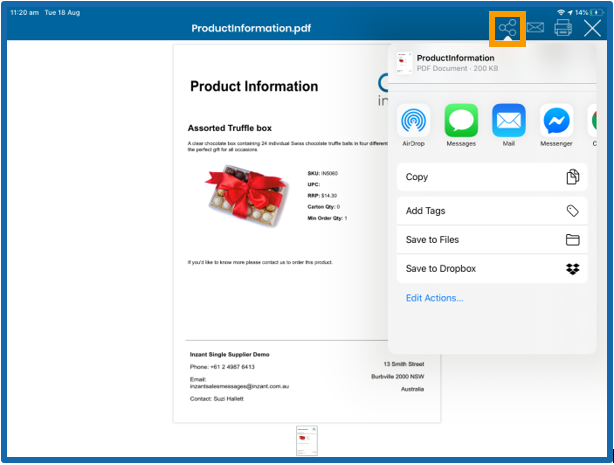Tap the printer icon in header

click(563, 27)
